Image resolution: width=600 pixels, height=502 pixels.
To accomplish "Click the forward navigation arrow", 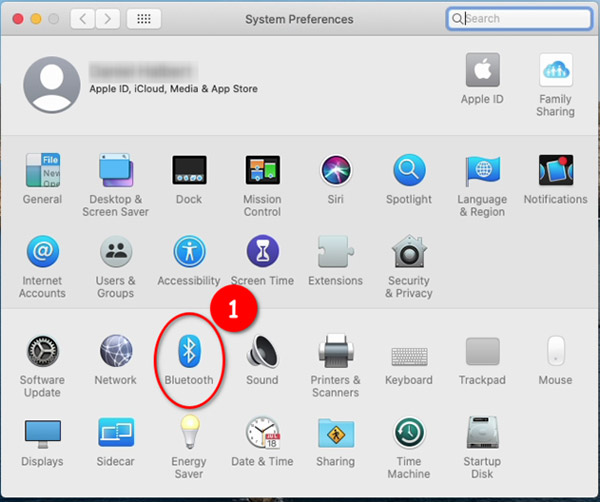I will [x=107, y=19].
